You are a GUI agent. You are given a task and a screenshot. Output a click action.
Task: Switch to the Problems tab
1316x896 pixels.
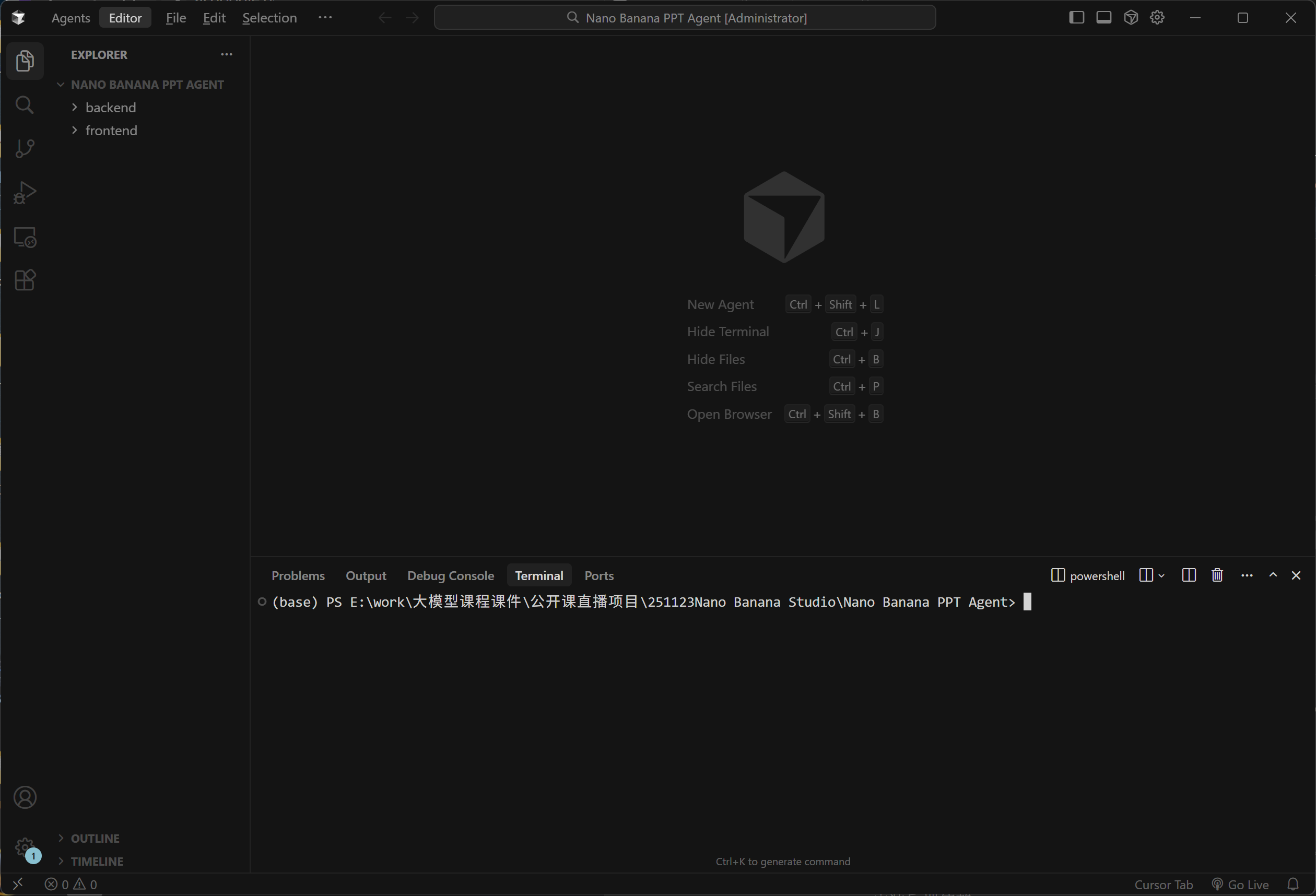click(298, 575)
